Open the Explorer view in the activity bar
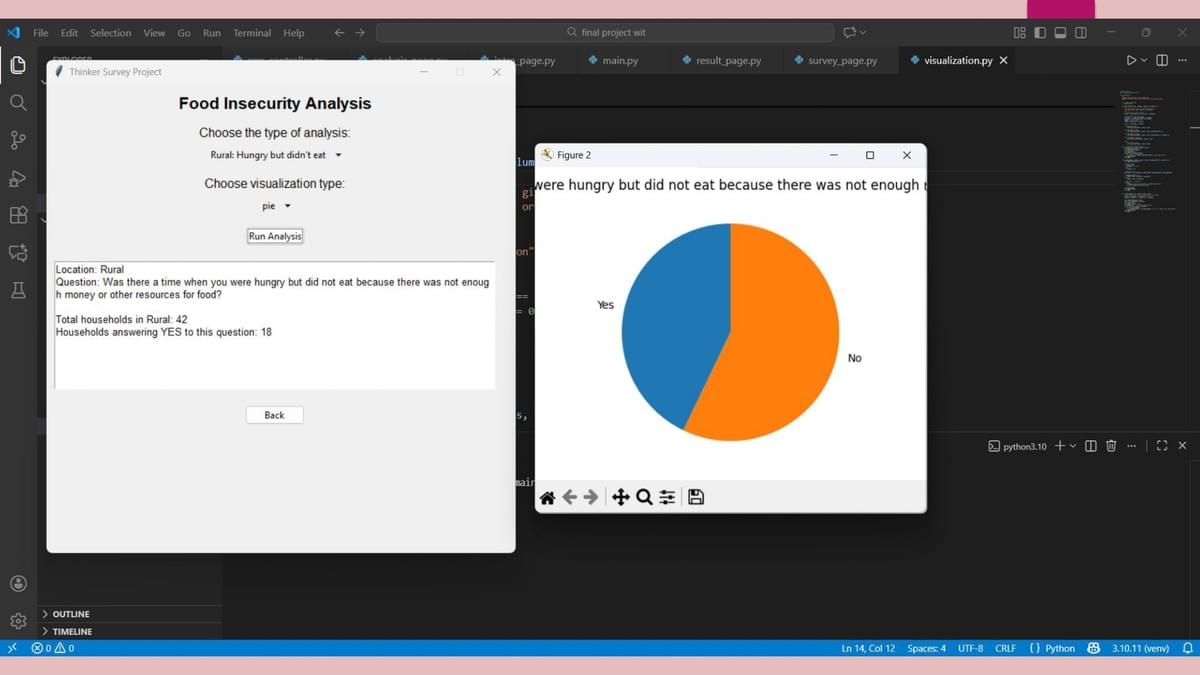Screen dimensions: 1200x675 [x=18, y=66]
